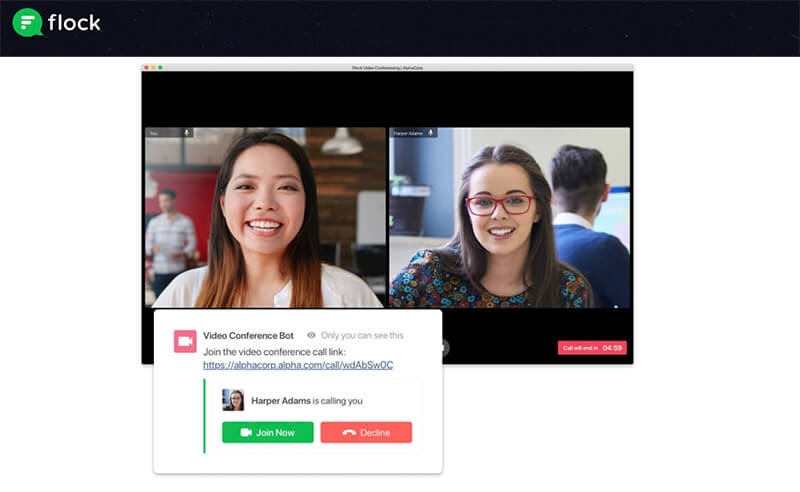This screenshot has height=492, width=800.
Task: Click Harper Adams' small avatar in the call card
Action: pyautogui.click(x=233, y=400)
